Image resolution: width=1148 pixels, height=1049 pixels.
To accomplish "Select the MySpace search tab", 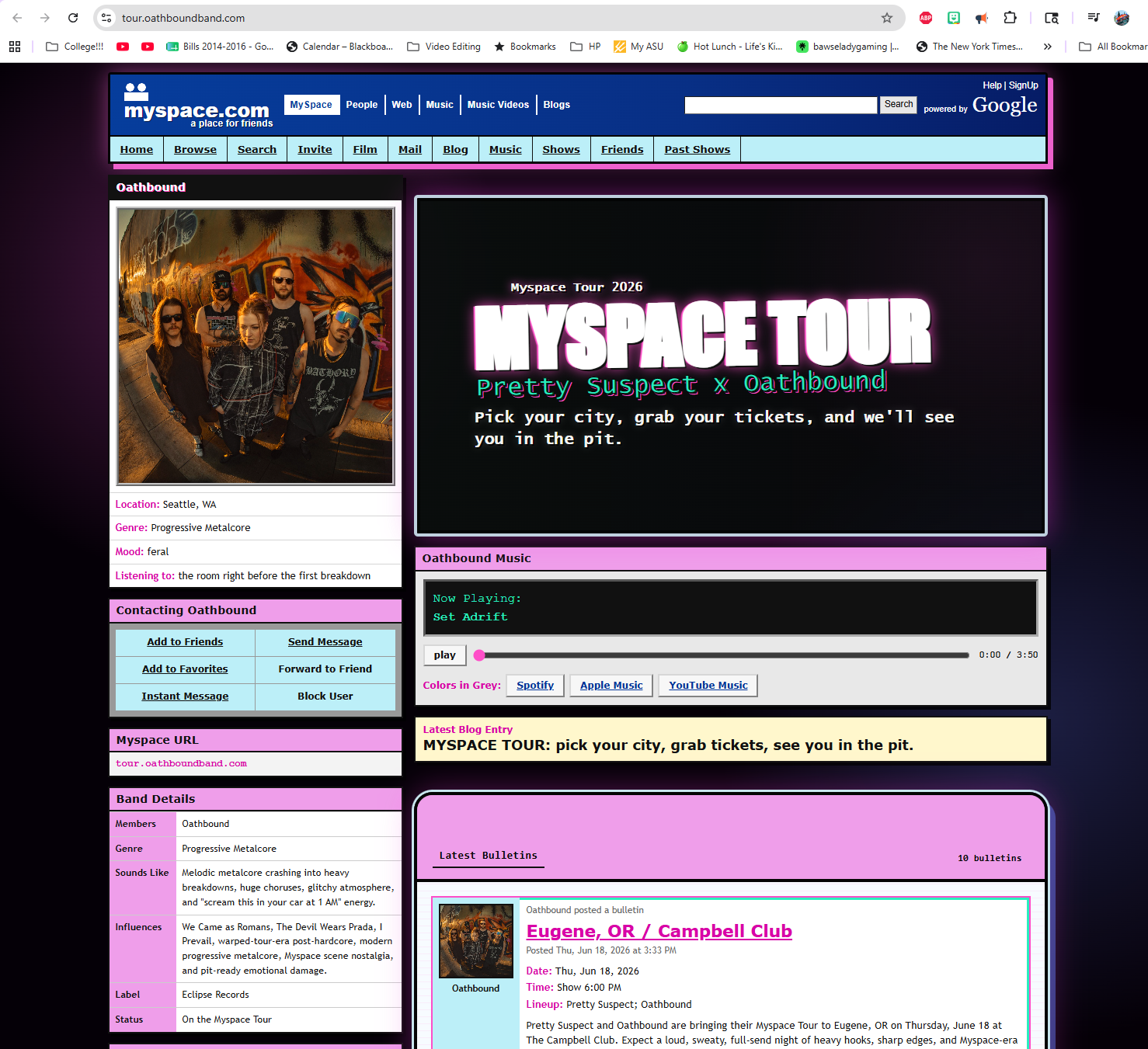I will 311,105.
